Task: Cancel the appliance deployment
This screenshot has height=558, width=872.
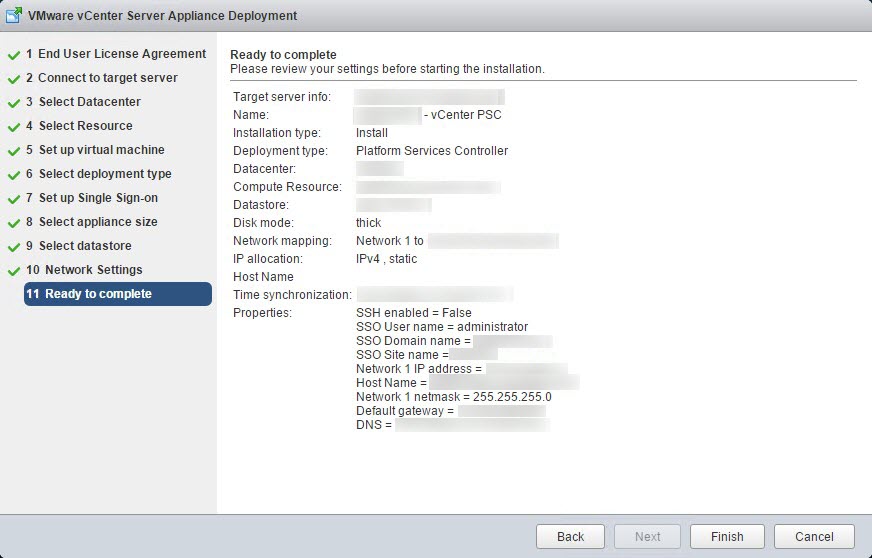Action: (814, 536)
